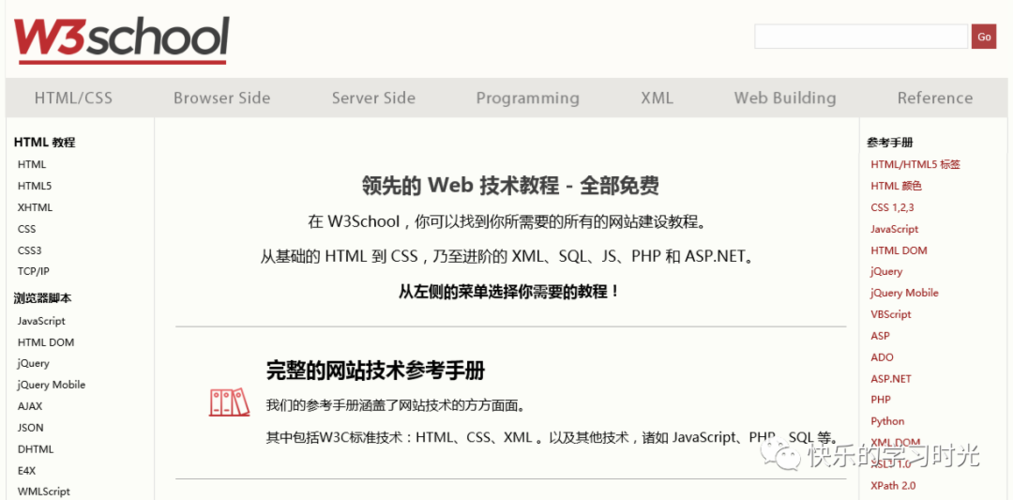
Task: Open HTML 颜色 reference link
Action: pyautogui.click(x=896, y=186)
